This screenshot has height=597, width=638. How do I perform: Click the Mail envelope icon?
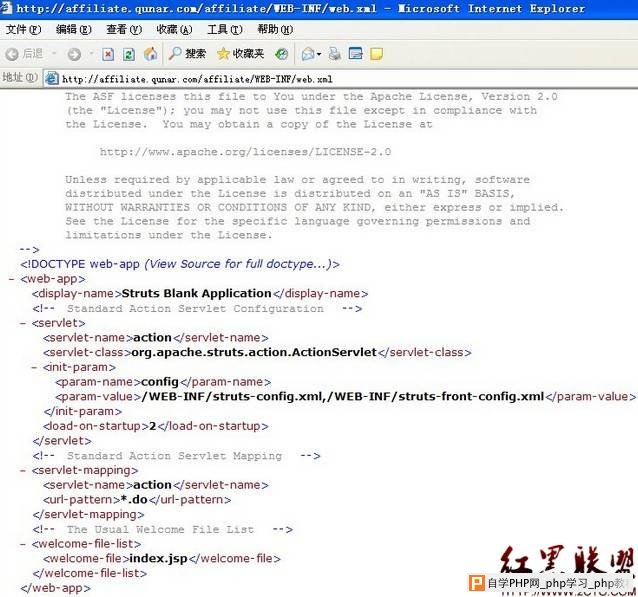tap(308, 54)
